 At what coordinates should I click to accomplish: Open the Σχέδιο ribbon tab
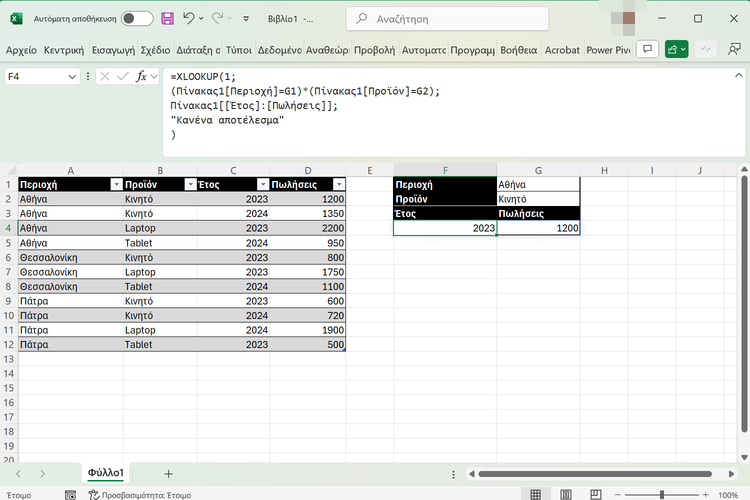click(x=155, y=50)
